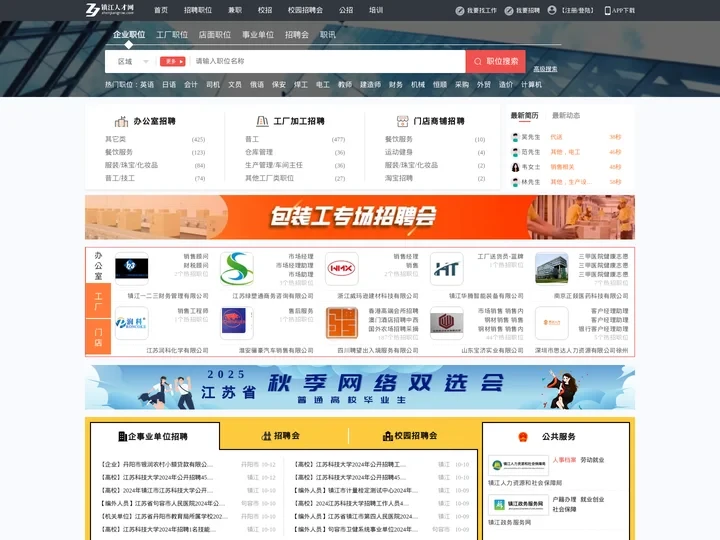
Task: Click 林先生's avatar icon
Action: pyautogui.click(x=515, y=182)
